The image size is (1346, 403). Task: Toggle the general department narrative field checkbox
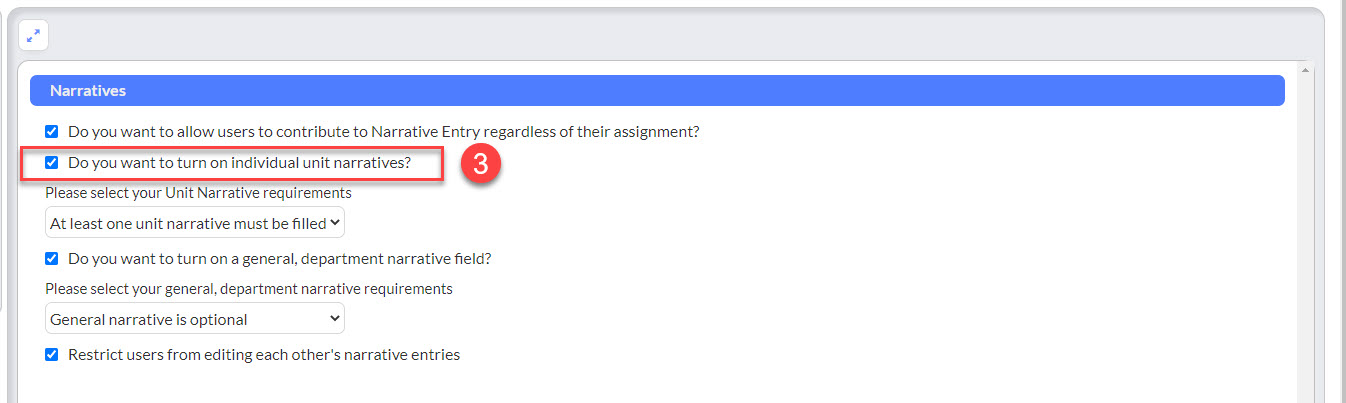tap(52, 258)
